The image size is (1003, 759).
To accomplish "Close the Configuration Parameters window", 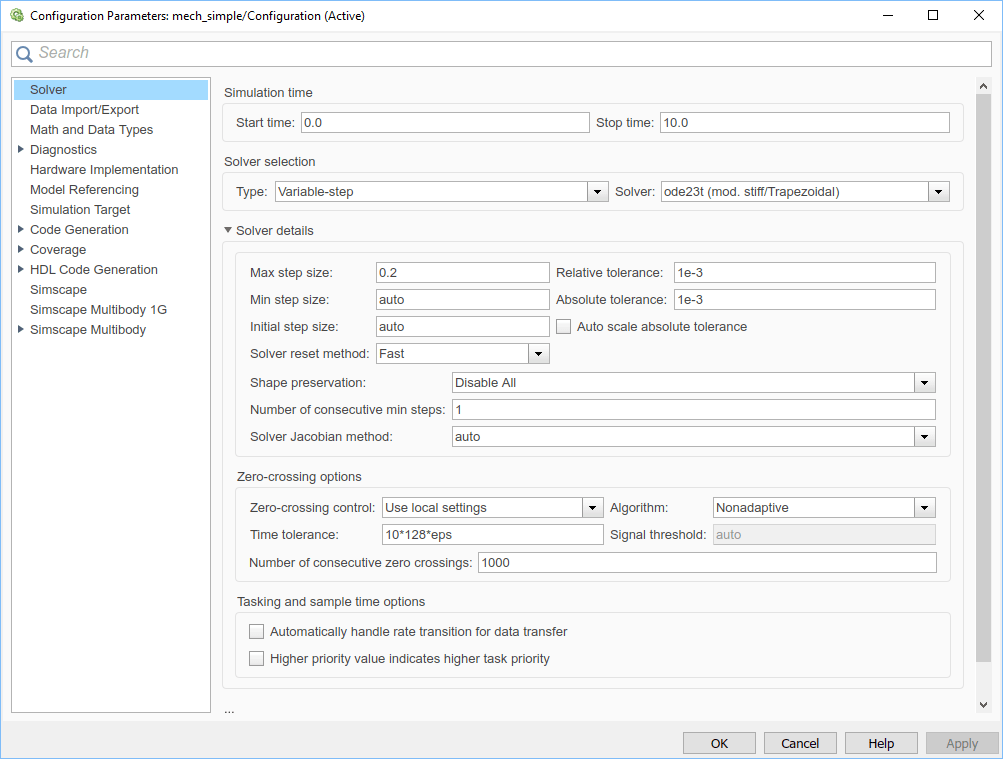I will [x=979, y=15].
